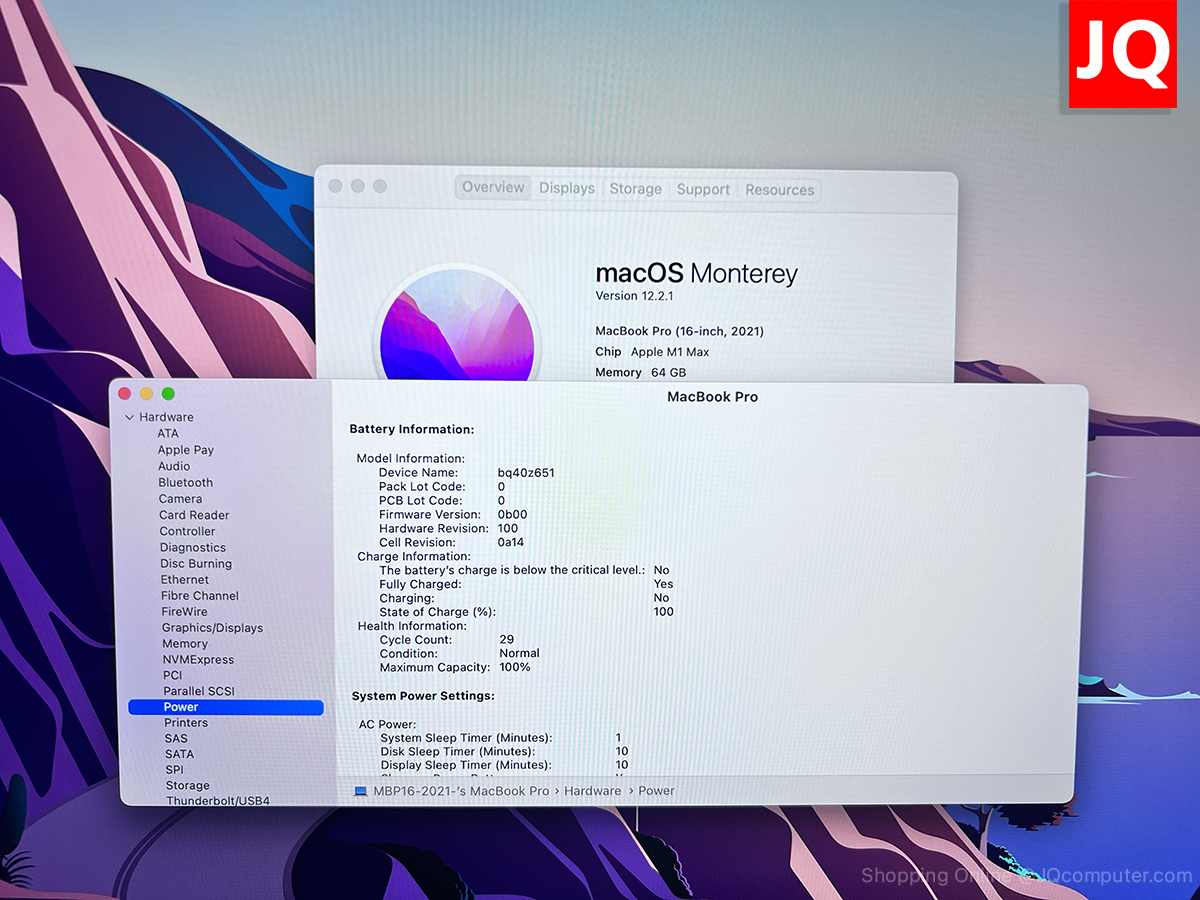Screen dimensions: 1200x900
Task: Select Controller in the sidebar
Action: [188, 531]
